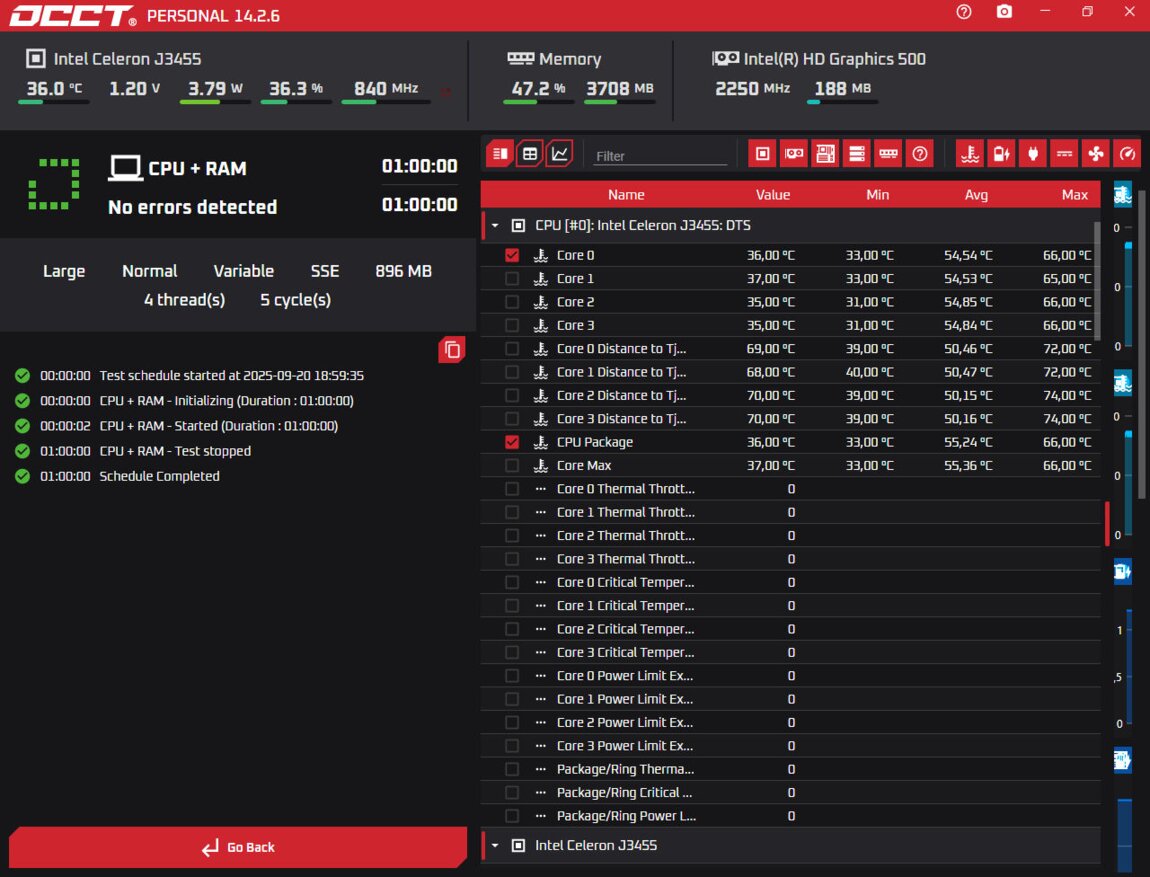Uncheck the Core 0 temperature checkbox
This screenshot has height=877, width=1150.
[x=512, y=255]
